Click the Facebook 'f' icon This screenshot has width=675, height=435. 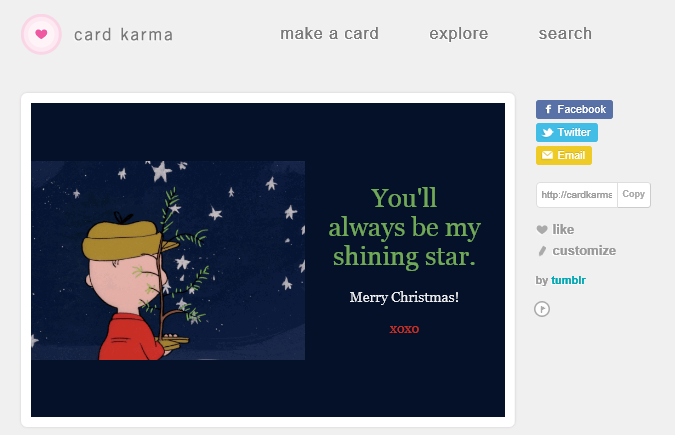(549, 109)
